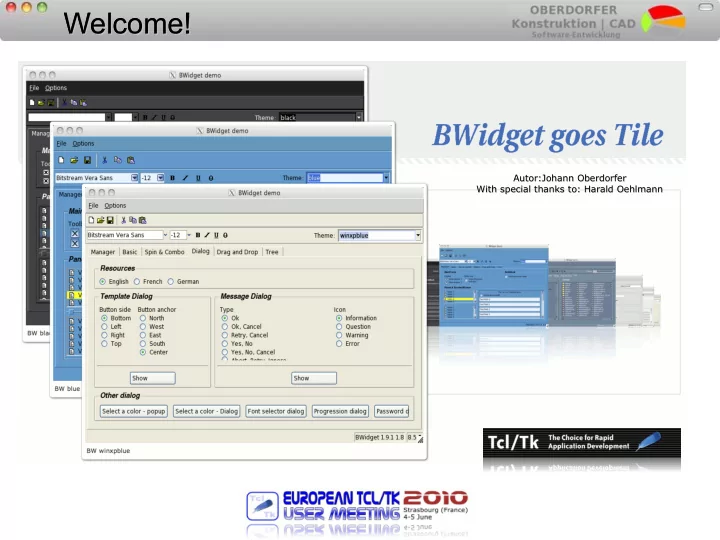Click the toolbar pill button in title bar
Viewport: 720px width, 540px height.
click(x=705, y=7)
